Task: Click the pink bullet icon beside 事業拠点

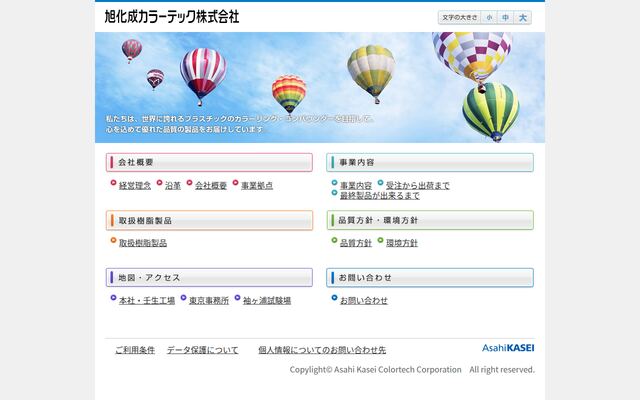Action: point(236,183)
